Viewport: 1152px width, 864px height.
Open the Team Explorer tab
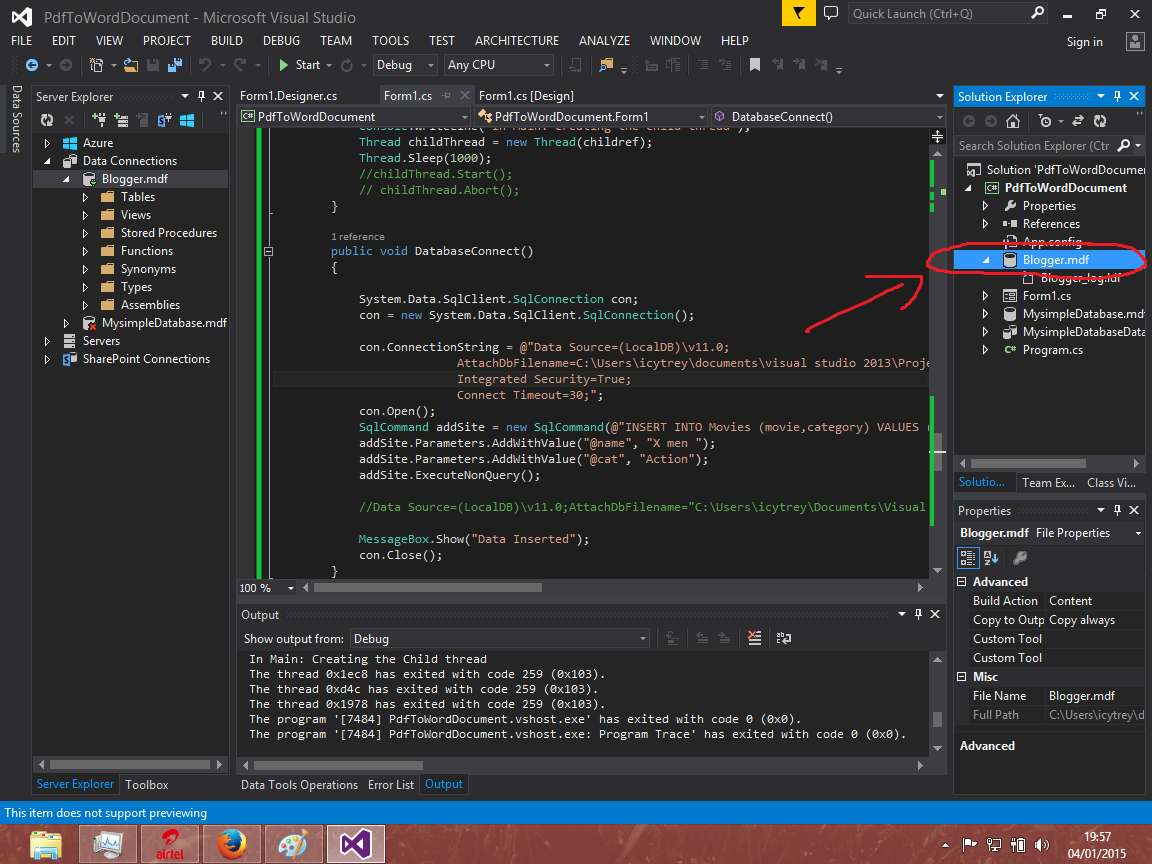1048,483
